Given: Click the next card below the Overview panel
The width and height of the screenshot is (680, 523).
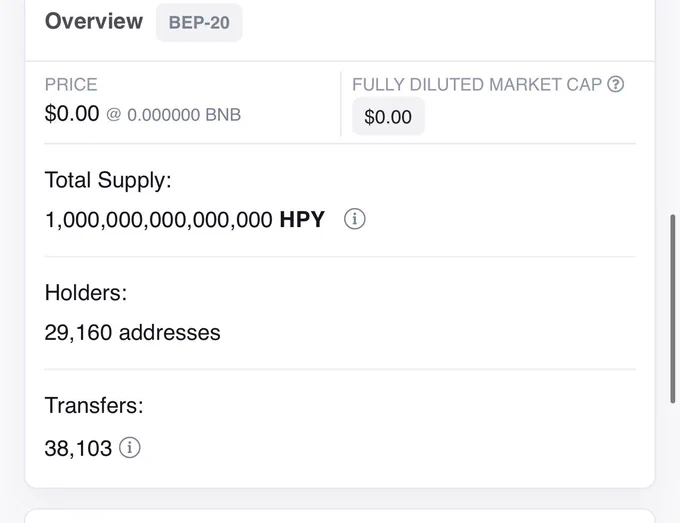Looking at the screenshot, I should pos(340,516).
